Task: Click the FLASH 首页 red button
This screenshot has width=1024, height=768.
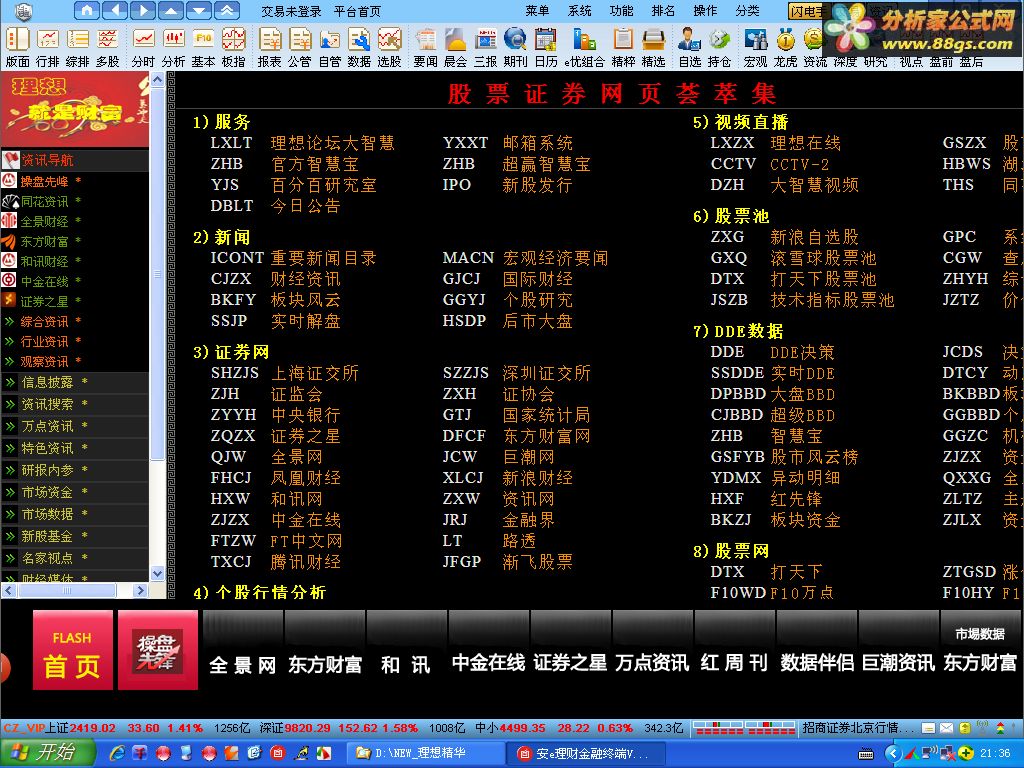Action: (72, 650)
